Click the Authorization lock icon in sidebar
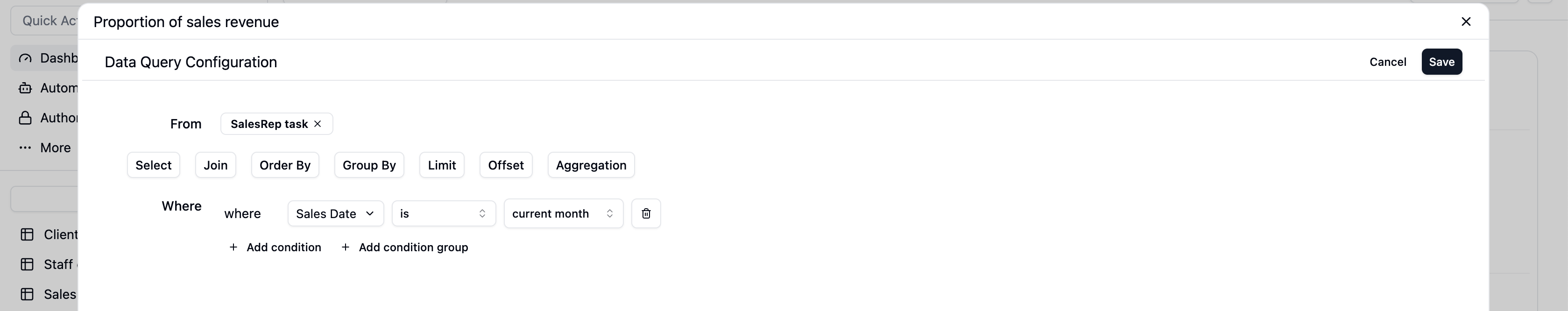 25,118
